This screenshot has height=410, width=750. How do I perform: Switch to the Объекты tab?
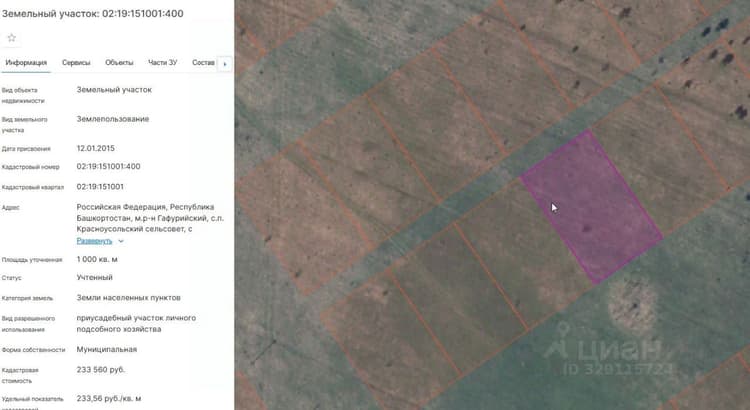click(119, 63)
